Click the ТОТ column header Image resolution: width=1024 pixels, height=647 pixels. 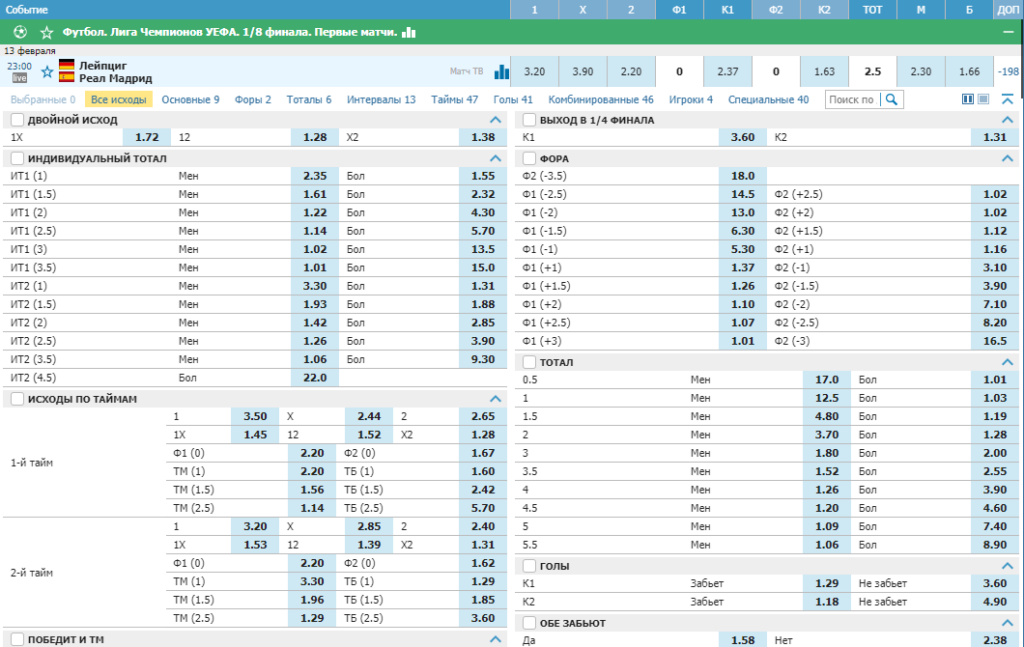point(872,10)
